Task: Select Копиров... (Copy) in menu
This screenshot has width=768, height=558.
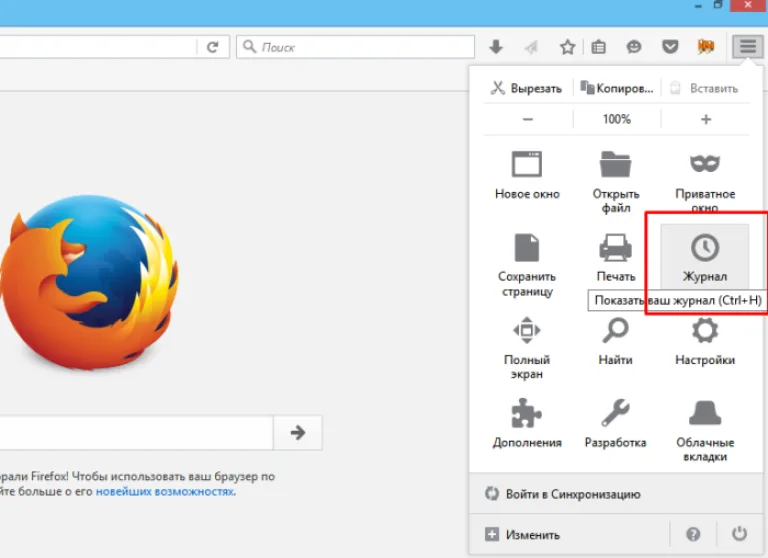Action: click(x=617, y=88)
